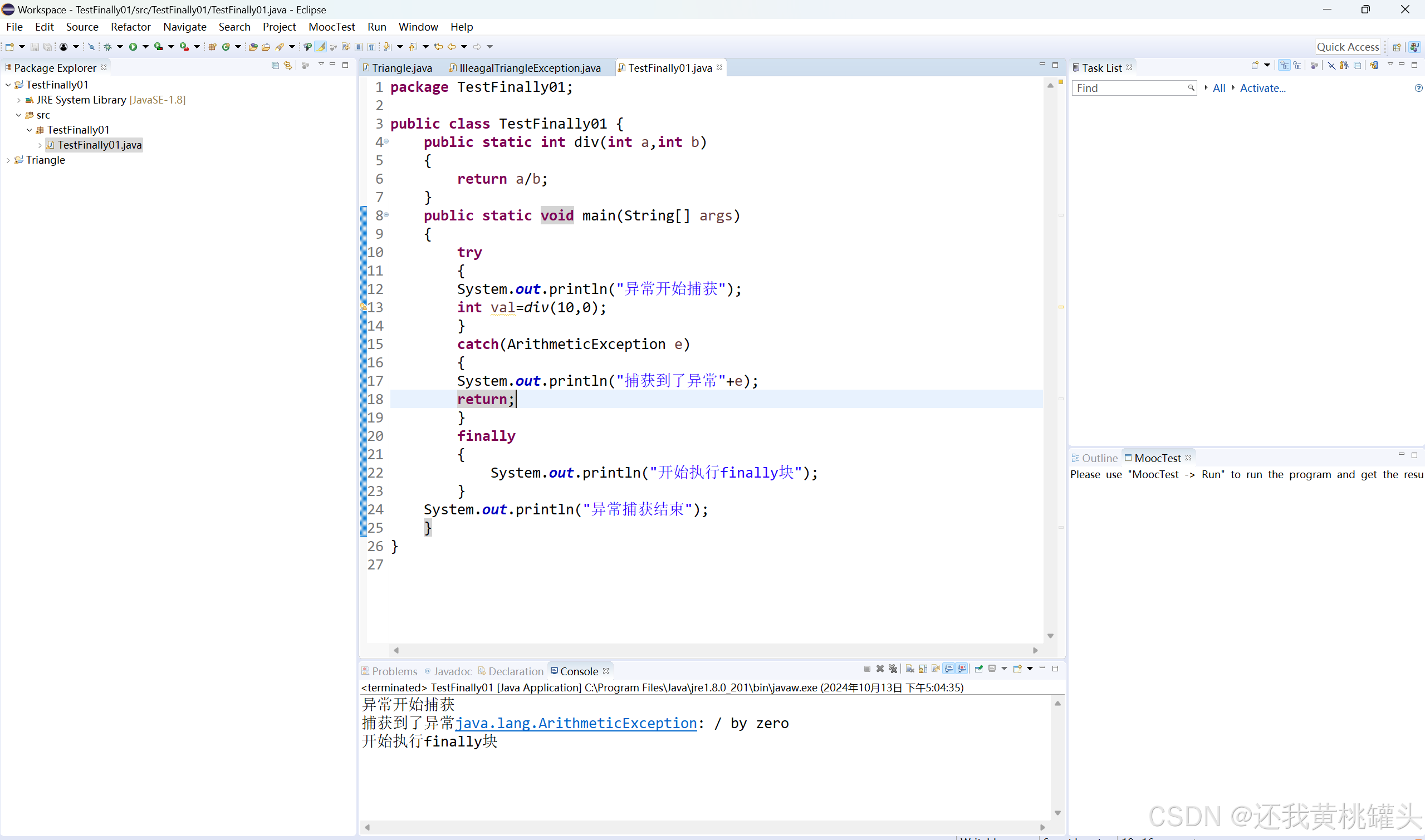Screen dimensions: 1425x840
Task: Click Pin Console icon
Action: [979, 669]
